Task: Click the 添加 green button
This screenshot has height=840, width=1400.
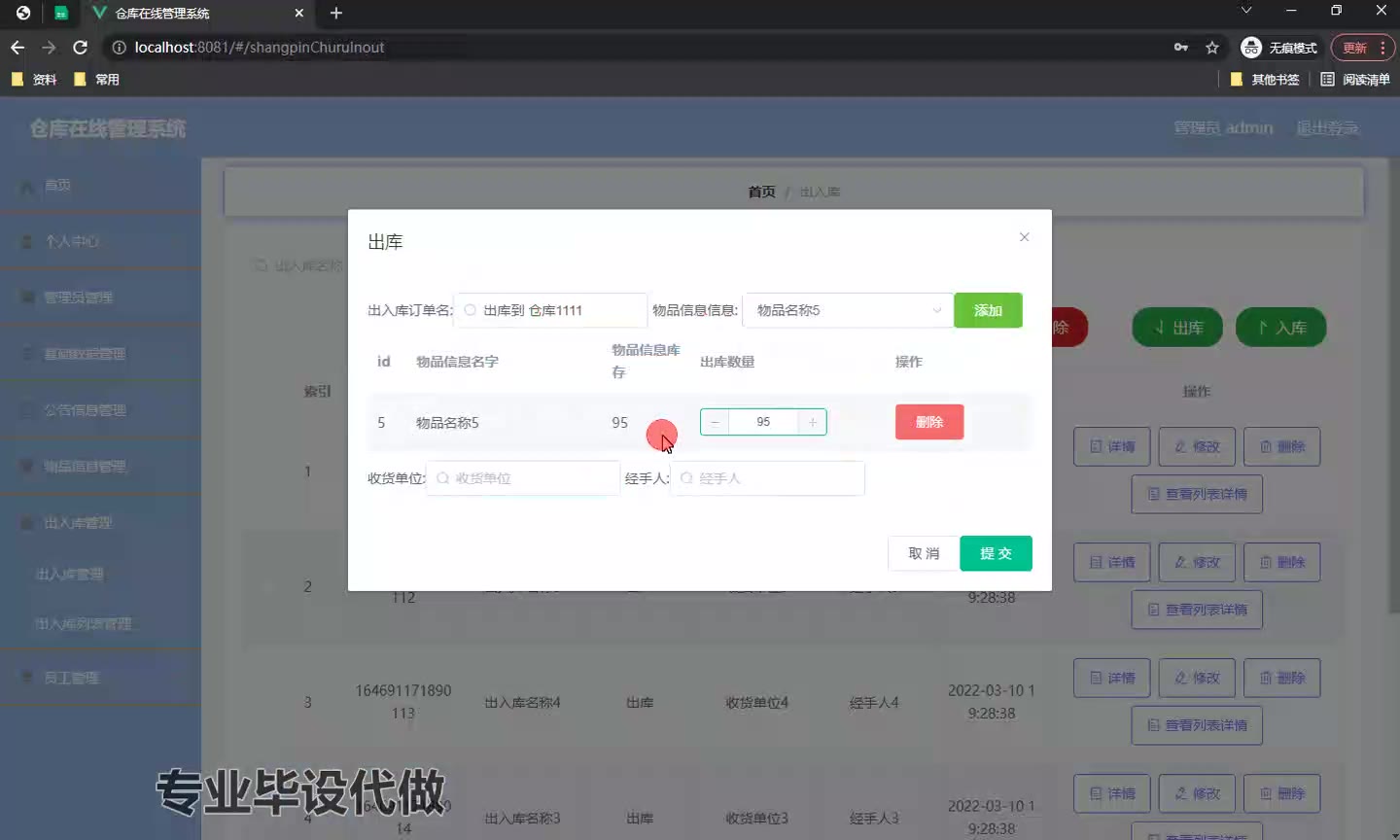Action: click(x=988, y=310)
